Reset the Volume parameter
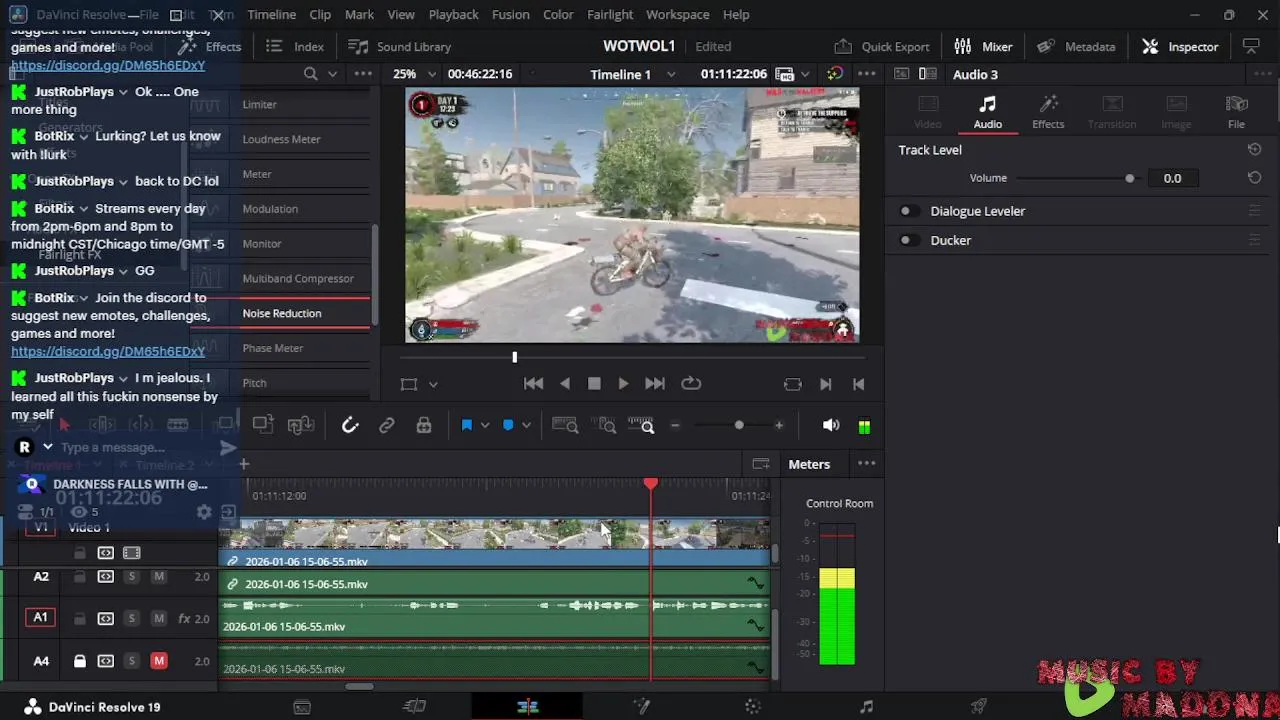Viewport: 1280px width, 720px height. click(x=1254, y=178)
